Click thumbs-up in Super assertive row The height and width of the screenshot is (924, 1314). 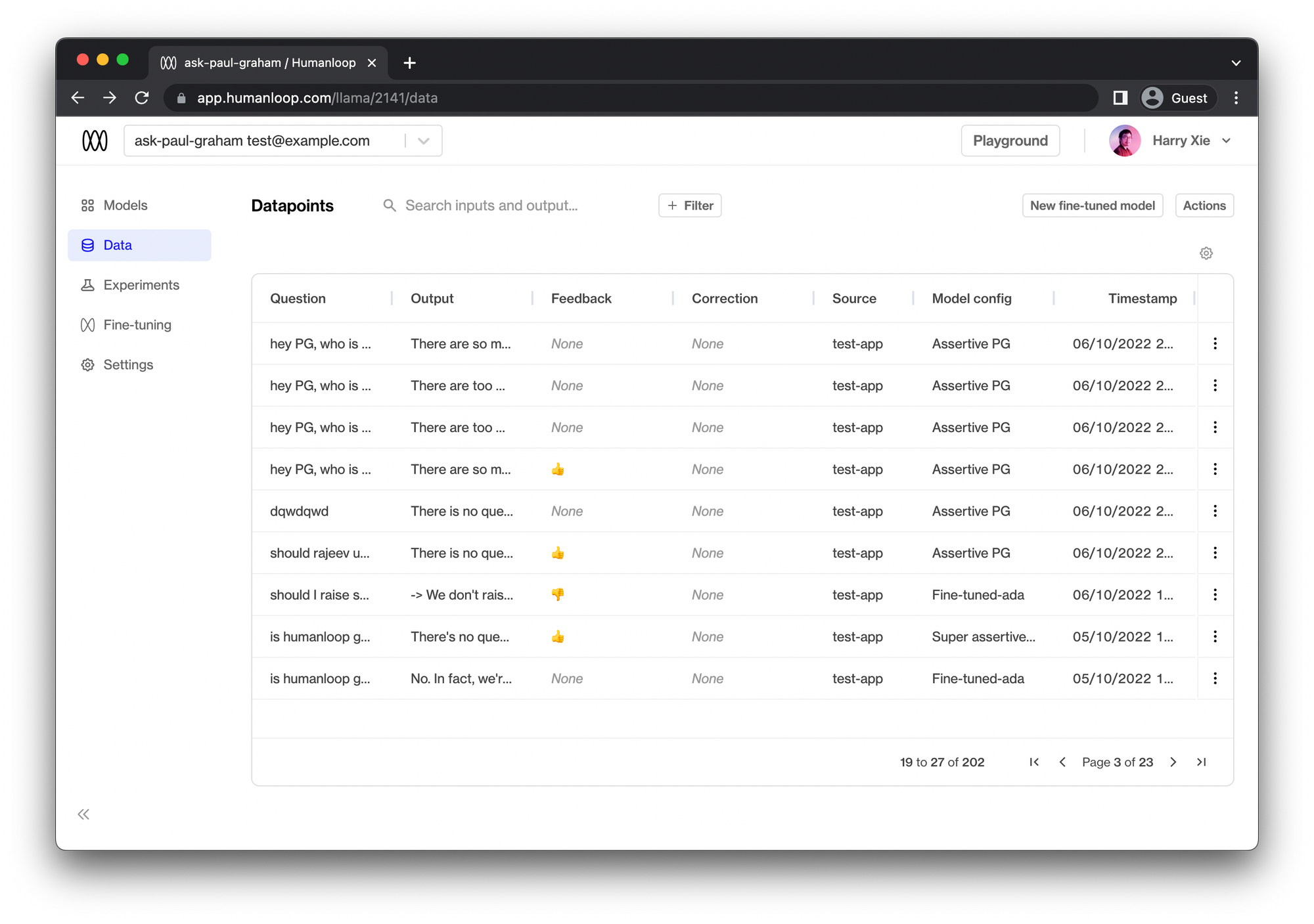point(558,636)
